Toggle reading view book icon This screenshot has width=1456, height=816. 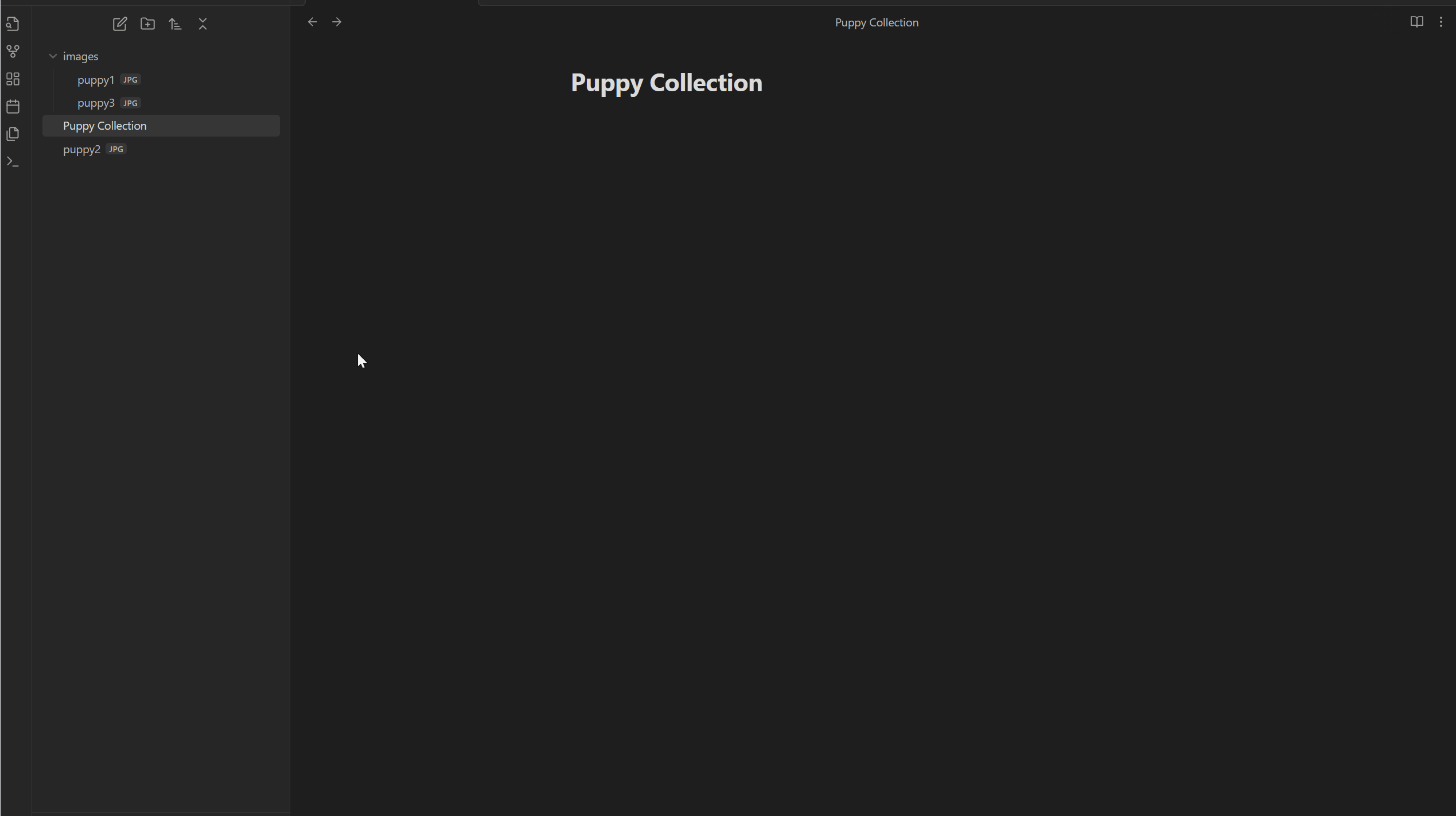coord(1416,22)
